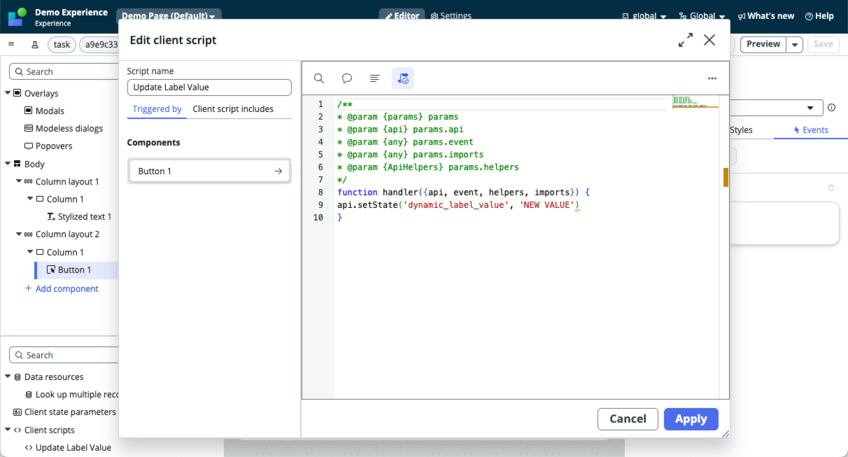Open the Preview dropdown arrow

(x=794, y=44)
